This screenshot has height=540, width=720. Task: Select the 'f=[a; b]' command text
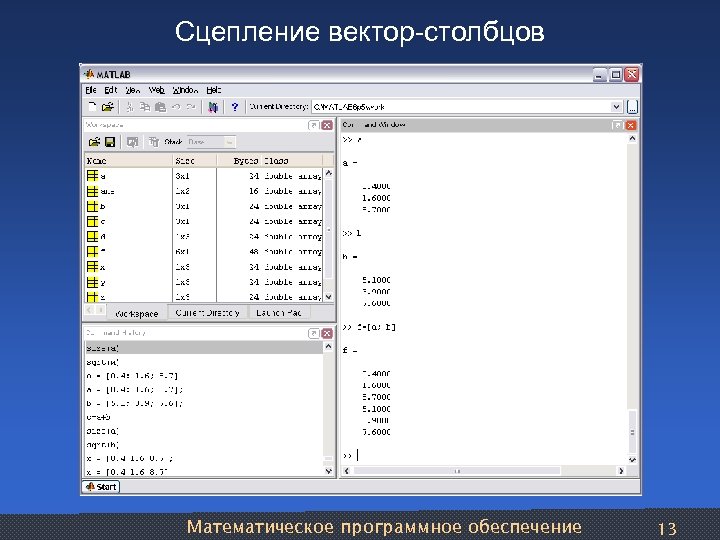pos(376,327)
